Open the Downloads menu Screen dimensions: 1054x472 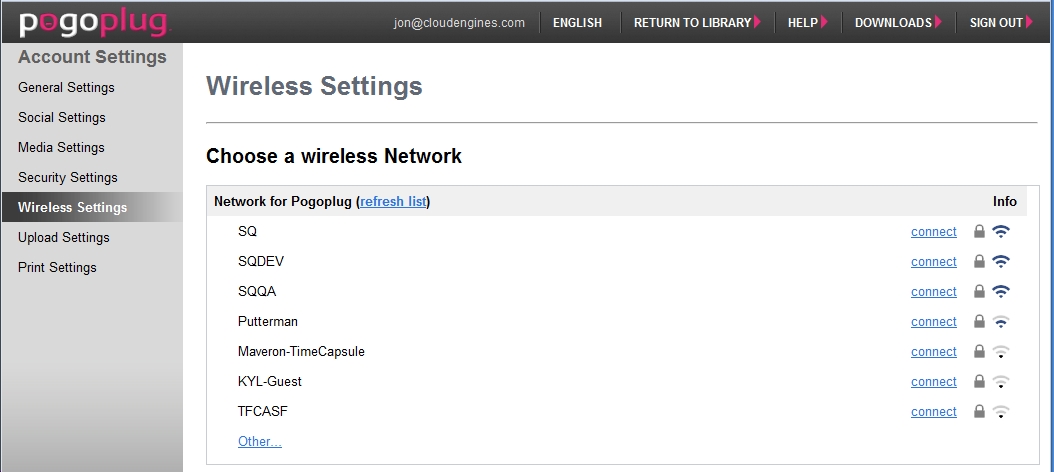click(x=898, y=23)
